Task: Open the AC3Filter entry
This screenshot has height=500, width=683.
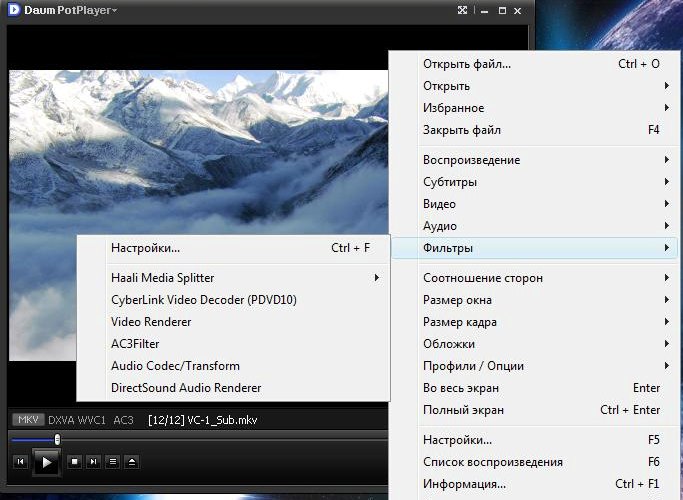Action: click(135, 344)
